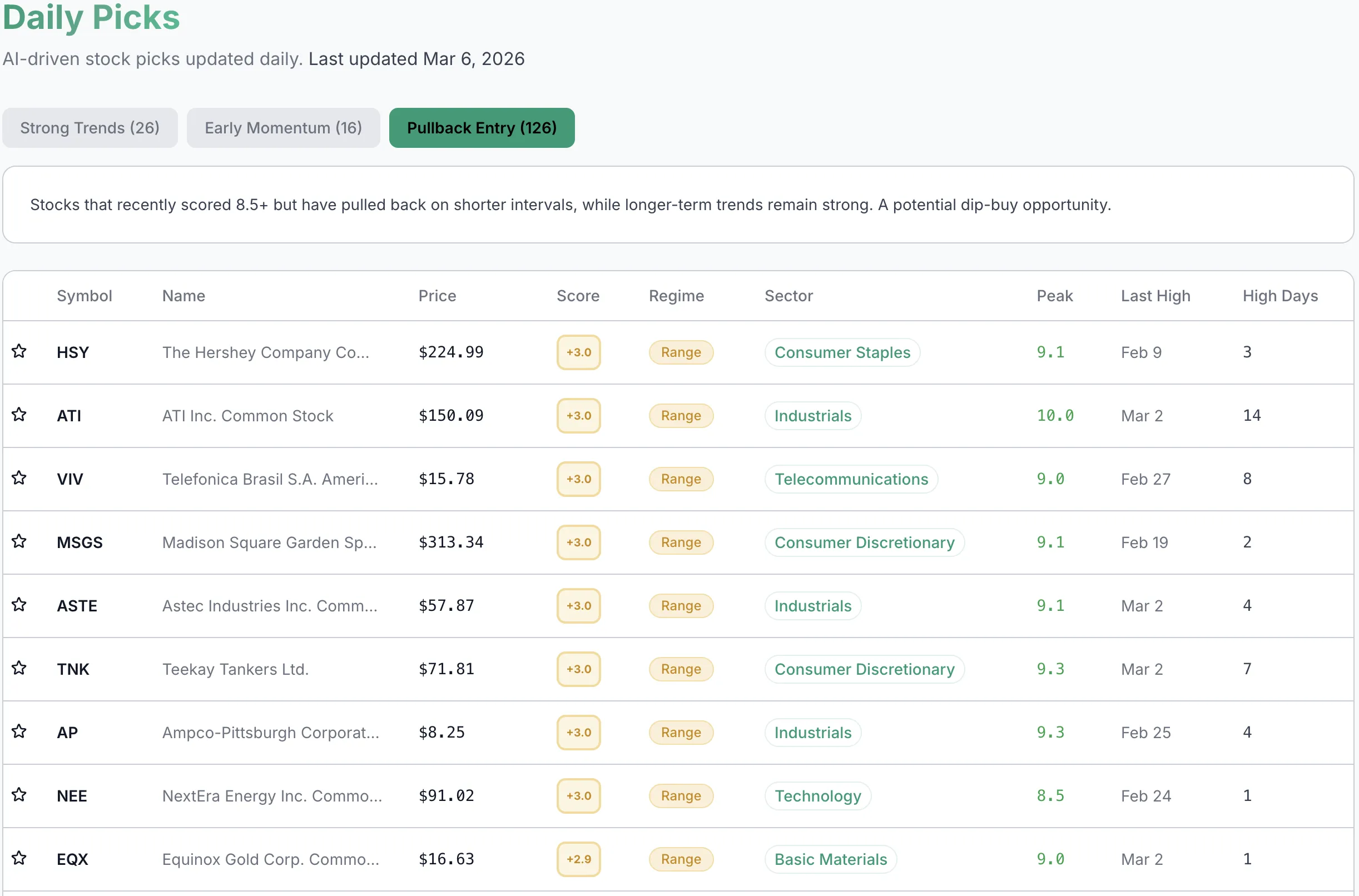Click the High Days column header
Screen dimensions: 1359x896
point(1280,296)
